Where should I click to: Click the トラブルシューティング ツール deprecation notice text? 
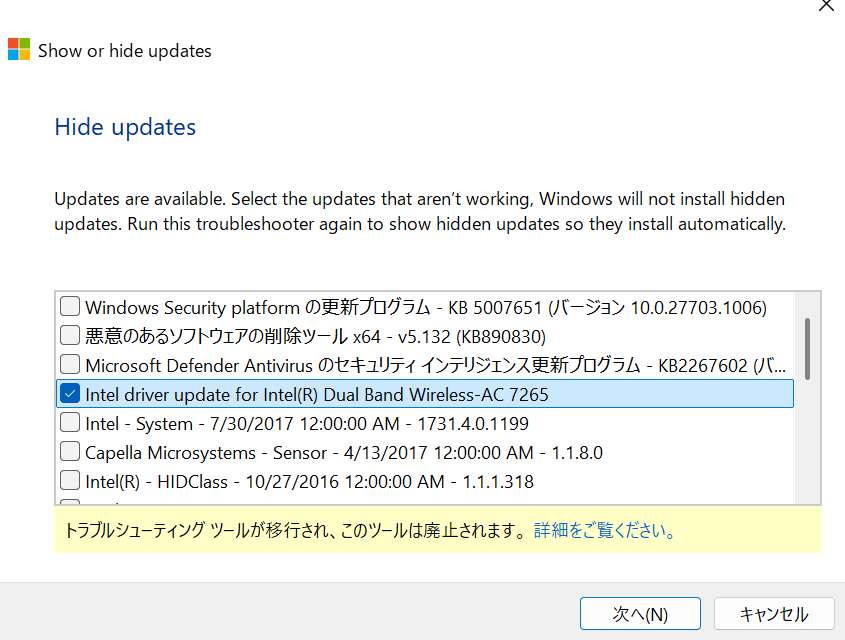[295, 531]
